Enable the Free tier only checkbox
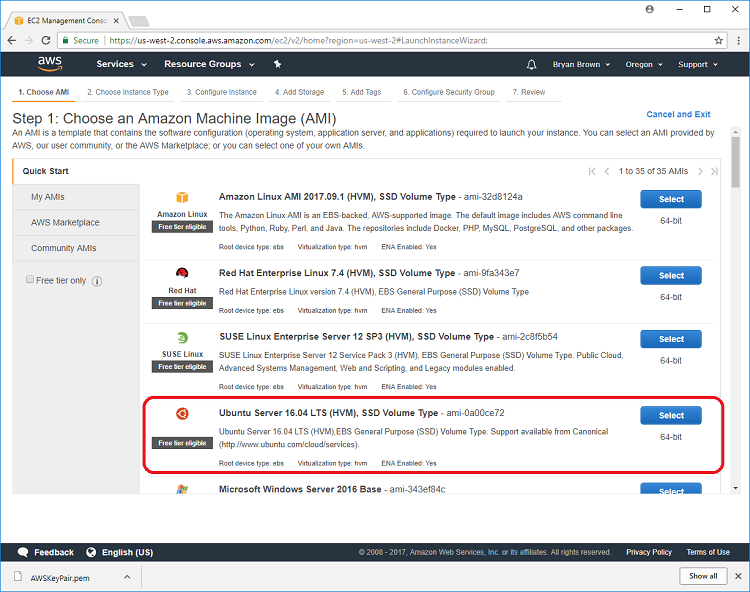Viewport: 750px width, 592px height. 30,280
